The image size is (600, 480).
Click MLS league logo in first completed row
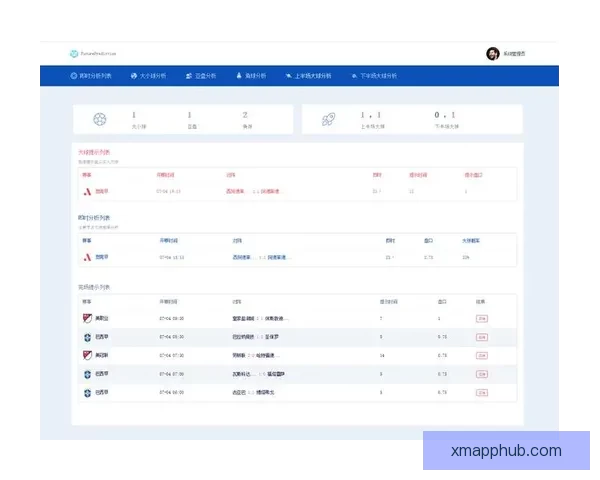pyautogui.click(x=87, y=318)
